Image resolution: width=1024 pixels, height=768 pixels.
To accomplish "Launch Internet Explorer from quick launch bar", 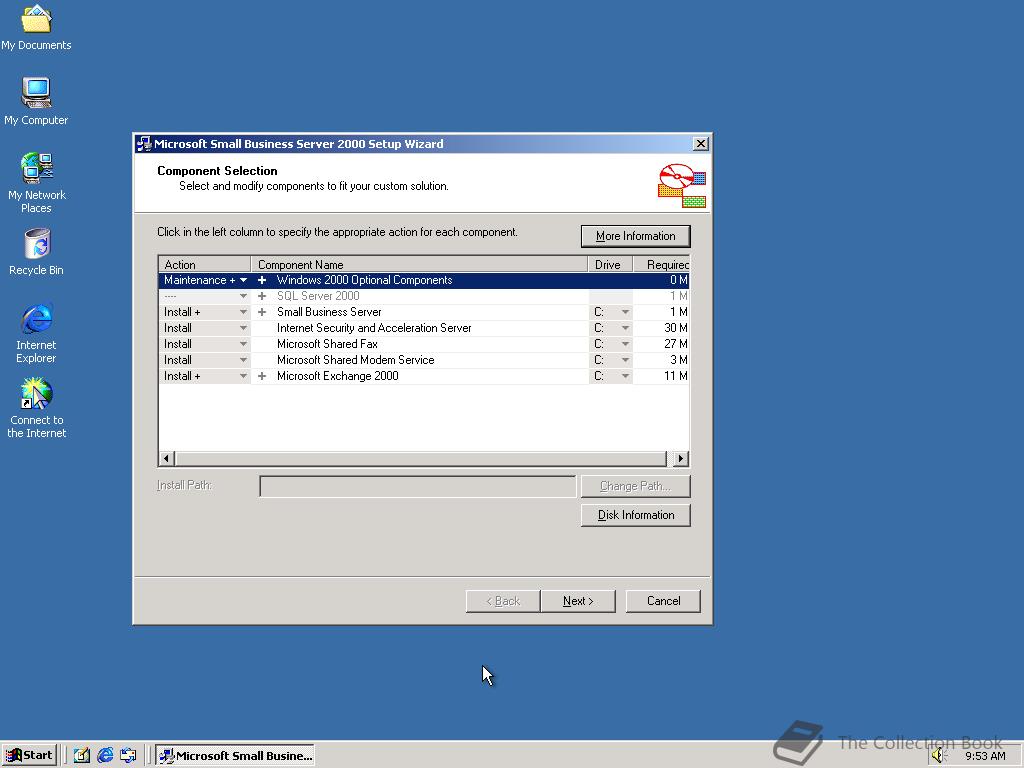I will pos(105,755).
